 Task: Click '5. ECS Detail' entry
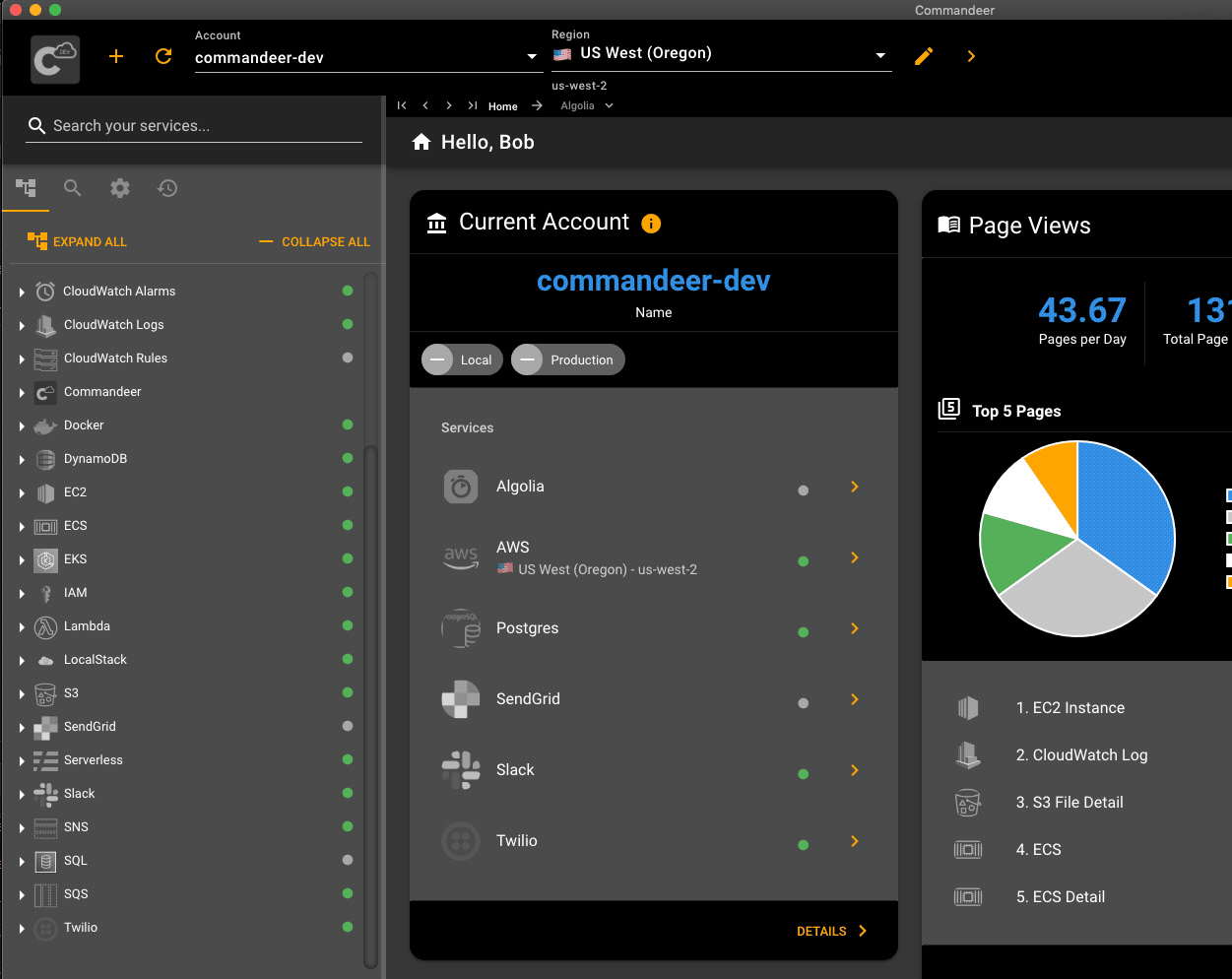(1060, 897)
